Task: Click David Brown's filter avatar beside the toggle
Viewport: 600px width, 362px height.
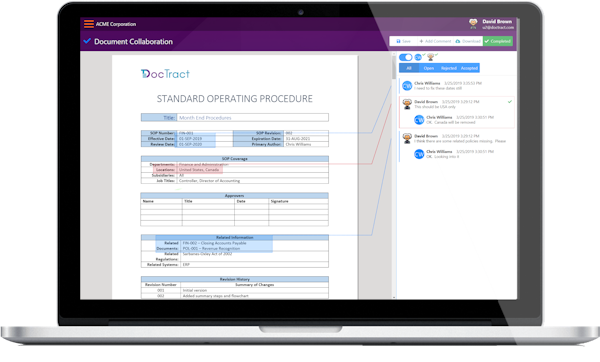Action: (x=431, y=57)
